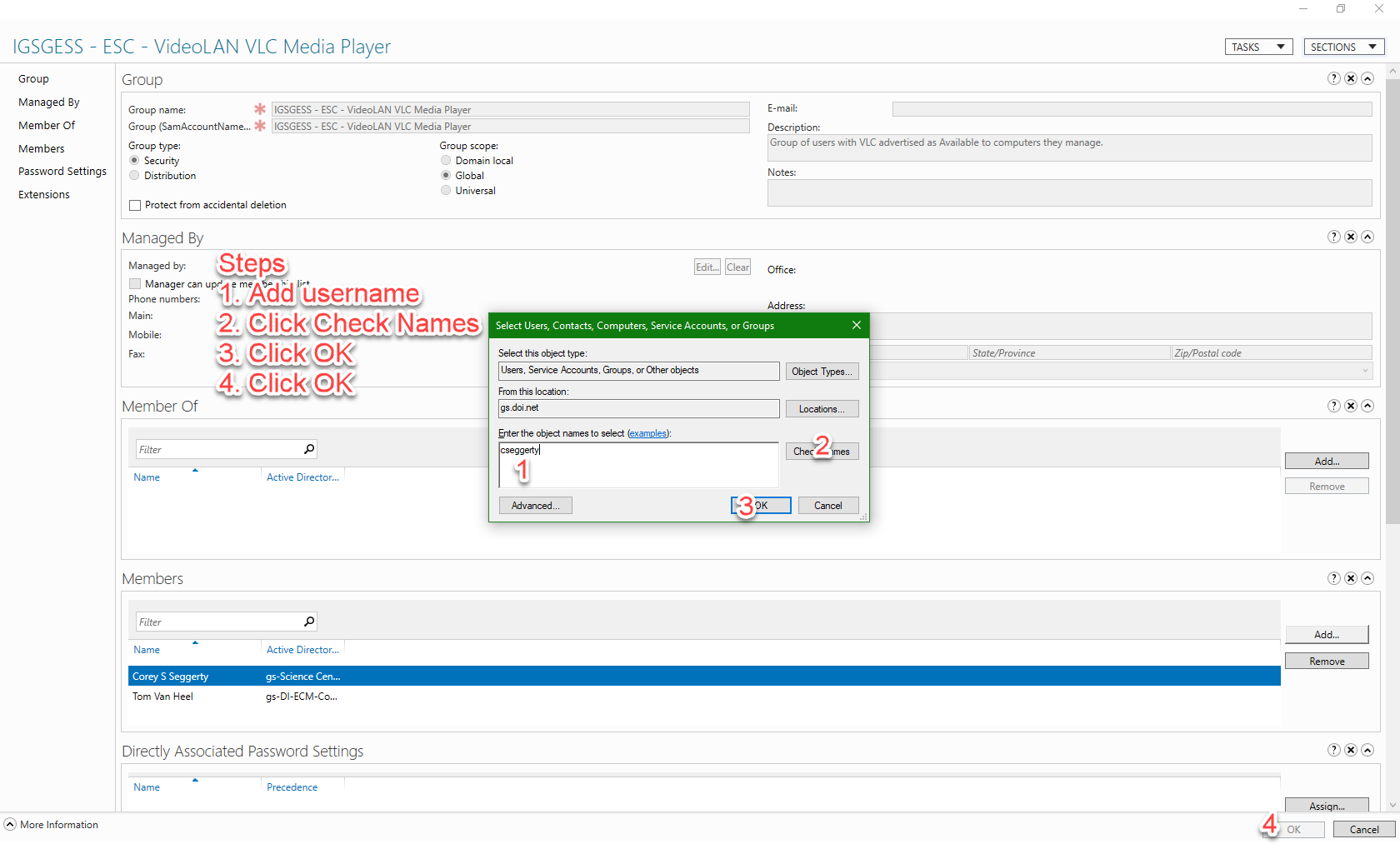Screen dimensions: 1400x854
Task: Remove the Managed By section
Action: 1351,237
